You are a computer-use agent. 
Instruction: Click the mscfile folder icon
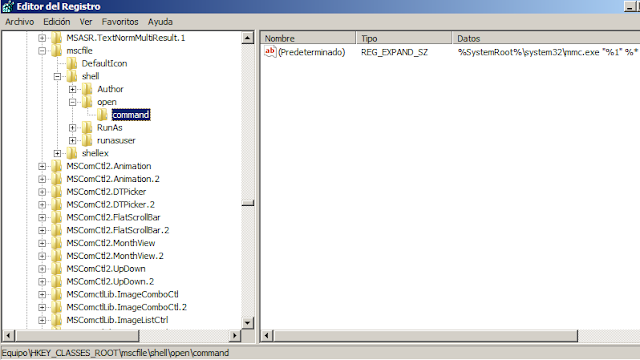click(x=56, y=51)
